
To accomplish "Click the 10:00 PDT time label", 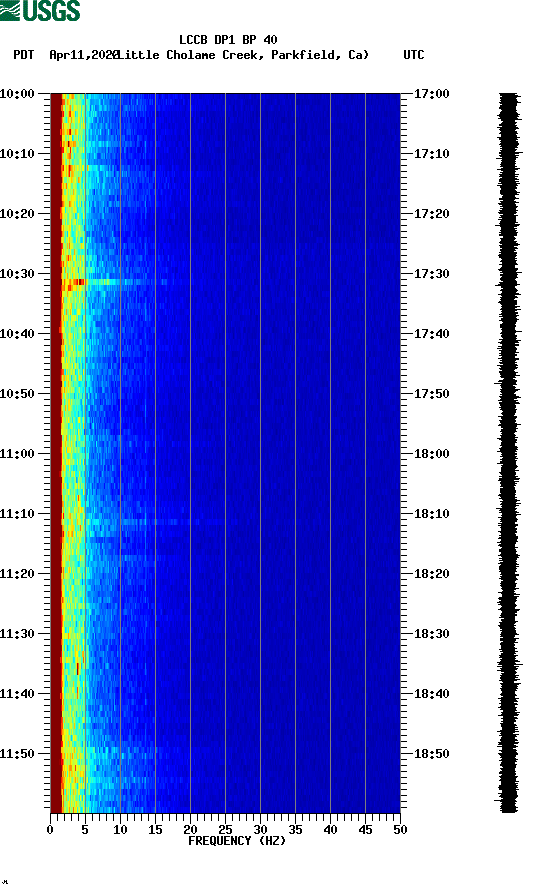I will point(17,93).
